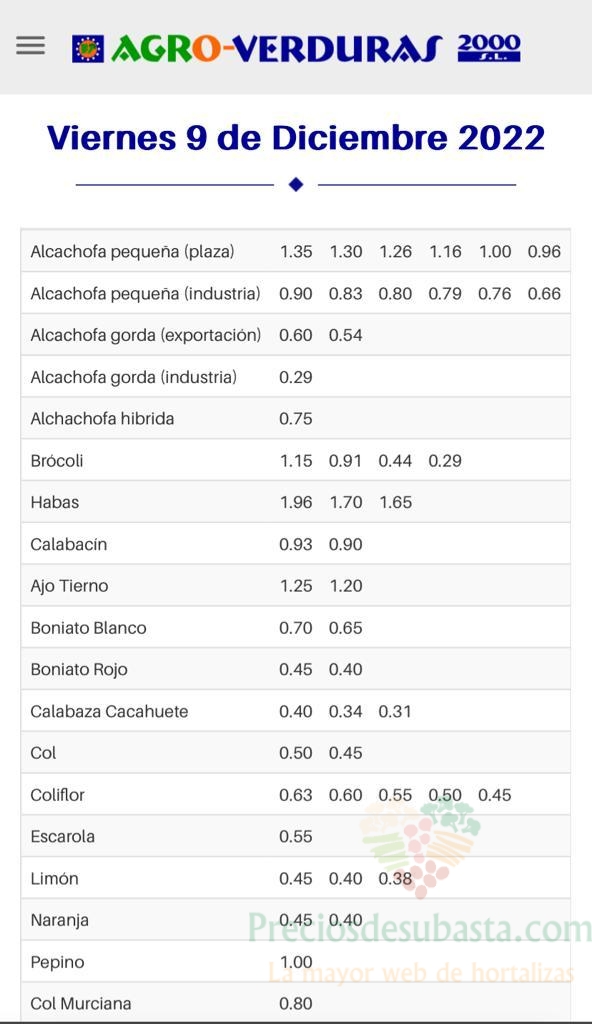The height and width of the screenshot is (1024, 592).
Task: Click the Habas price 1.96
Action: coord(296,502)
